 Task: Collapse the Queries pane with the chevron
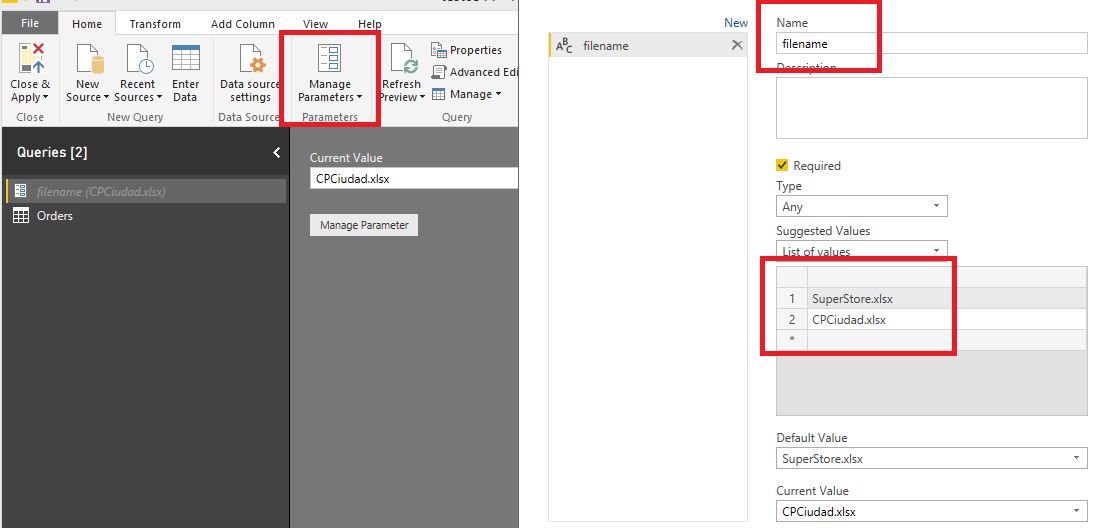(276, 152)
